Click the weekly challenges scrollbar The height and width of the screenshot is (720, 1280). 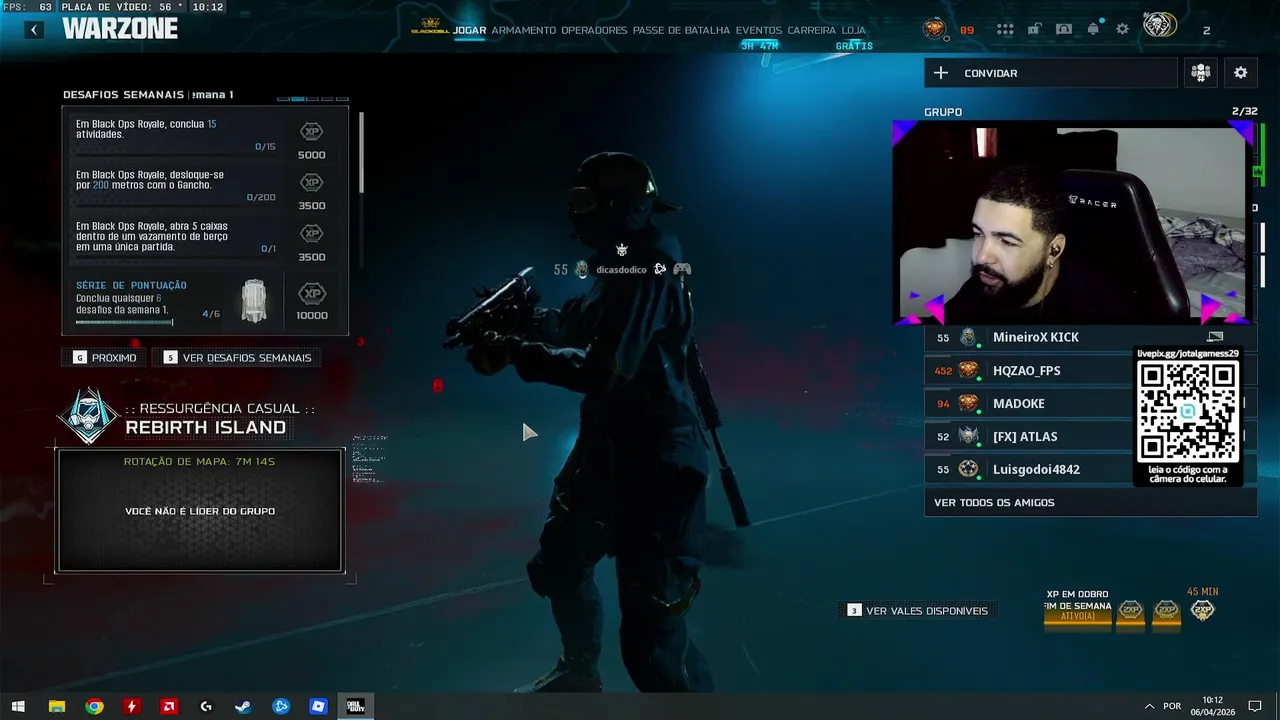(x=360, y=152)
